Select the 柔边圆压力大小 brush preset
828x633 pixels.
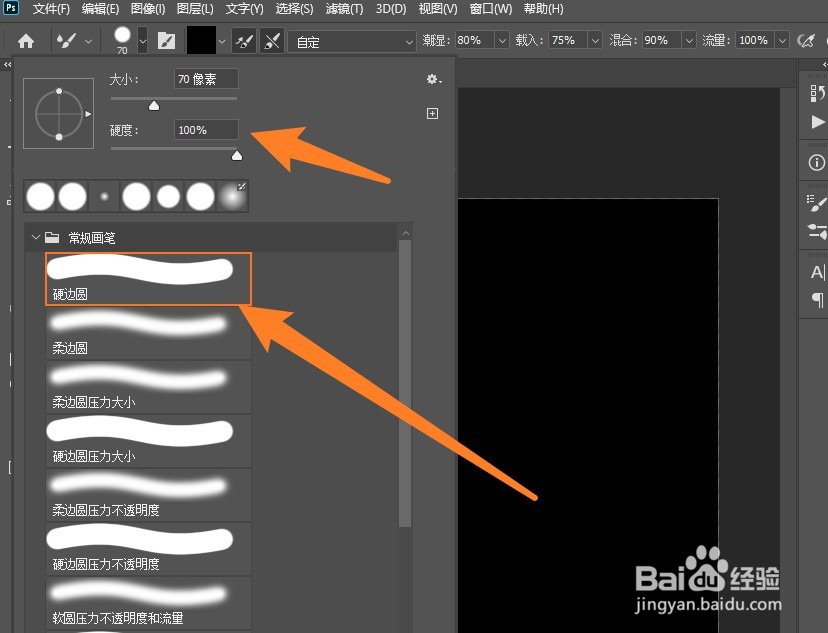(148, 387)
